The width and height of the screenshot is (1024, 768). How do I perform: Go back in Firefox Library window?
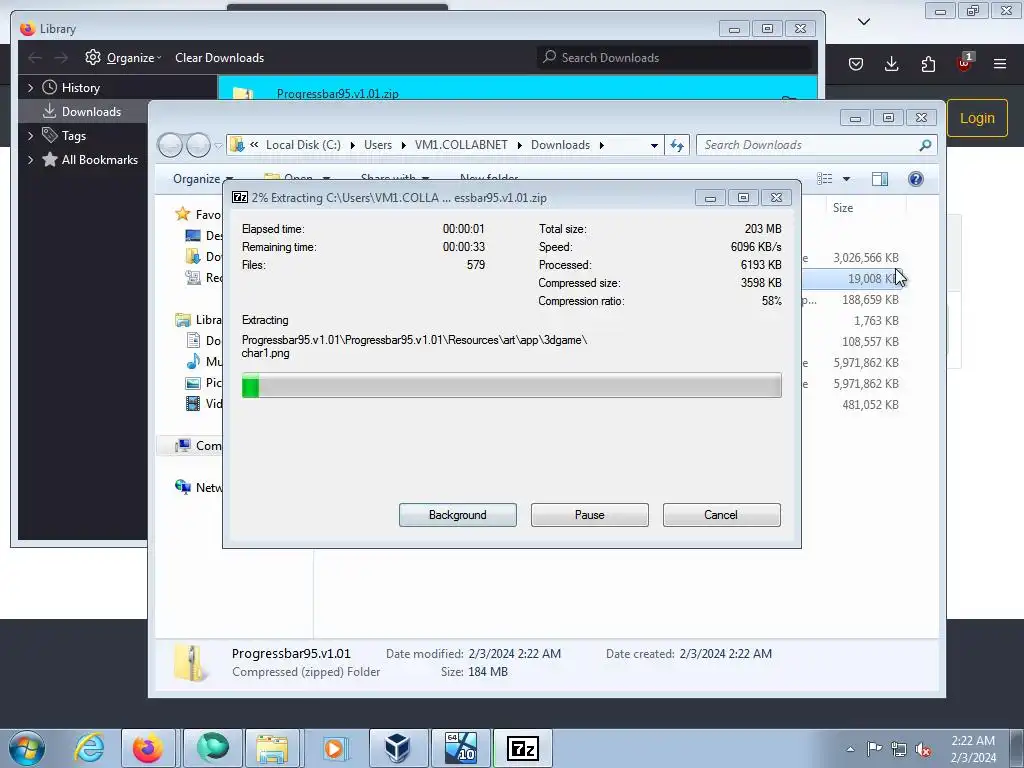[35, 57]
